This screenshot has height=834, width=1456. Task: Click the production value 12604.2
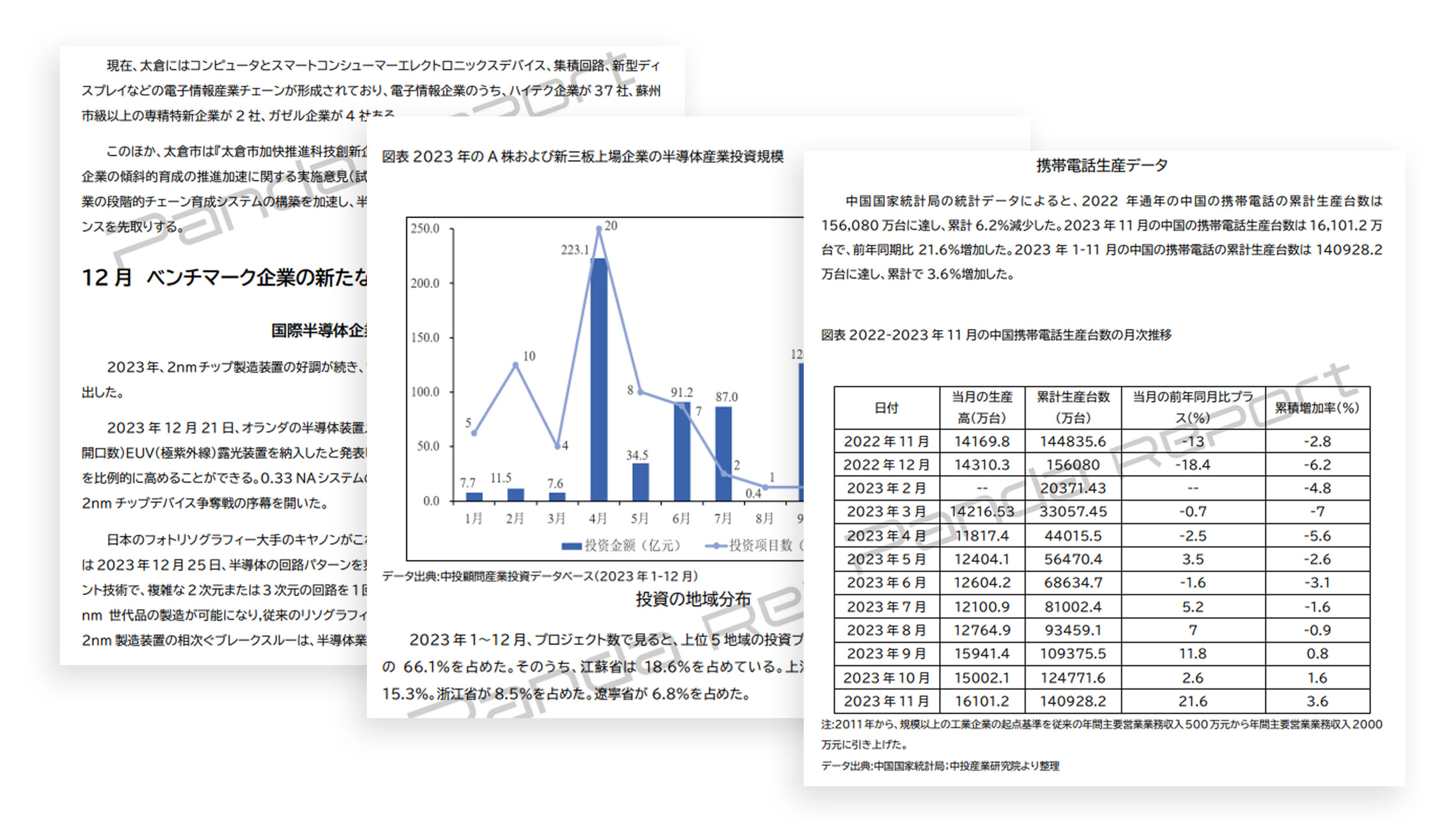click(982, 582)
